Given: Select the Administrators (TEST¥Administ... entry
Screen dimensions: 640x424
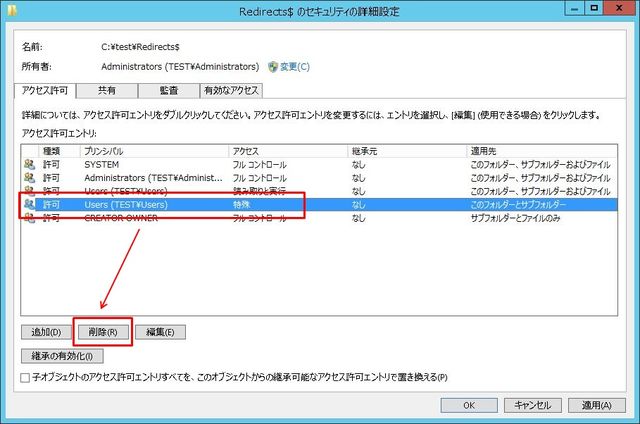Looking at the screenshot, I should click(319, 178).
